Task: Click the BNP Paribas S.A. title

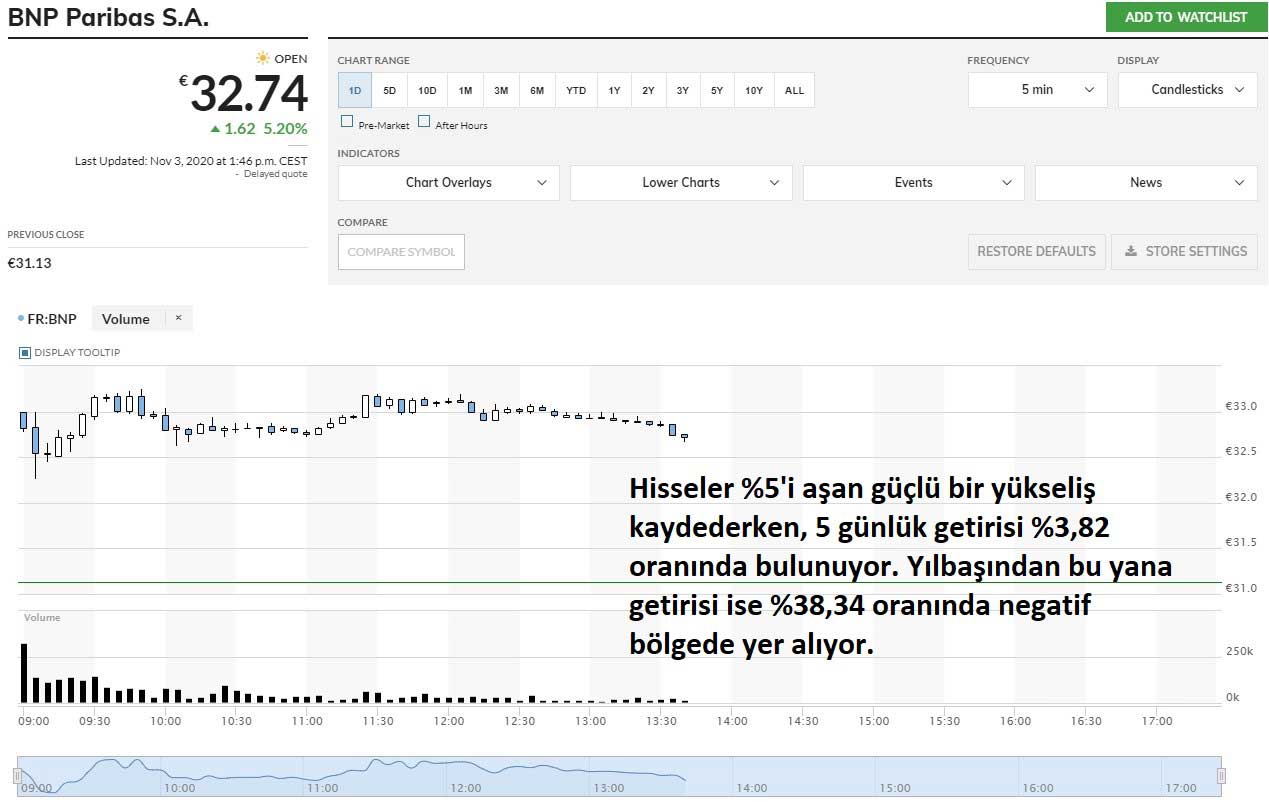Action: point(108,18)
